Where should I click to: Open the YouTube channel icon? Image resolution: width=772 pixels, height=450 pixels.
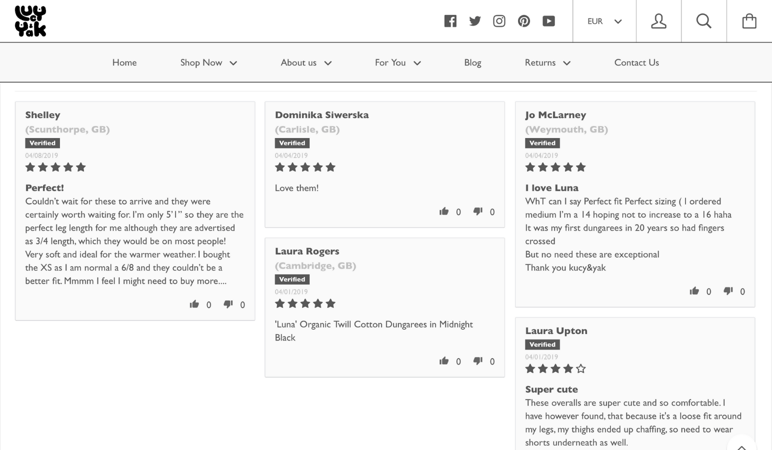(x=548, y=21)
